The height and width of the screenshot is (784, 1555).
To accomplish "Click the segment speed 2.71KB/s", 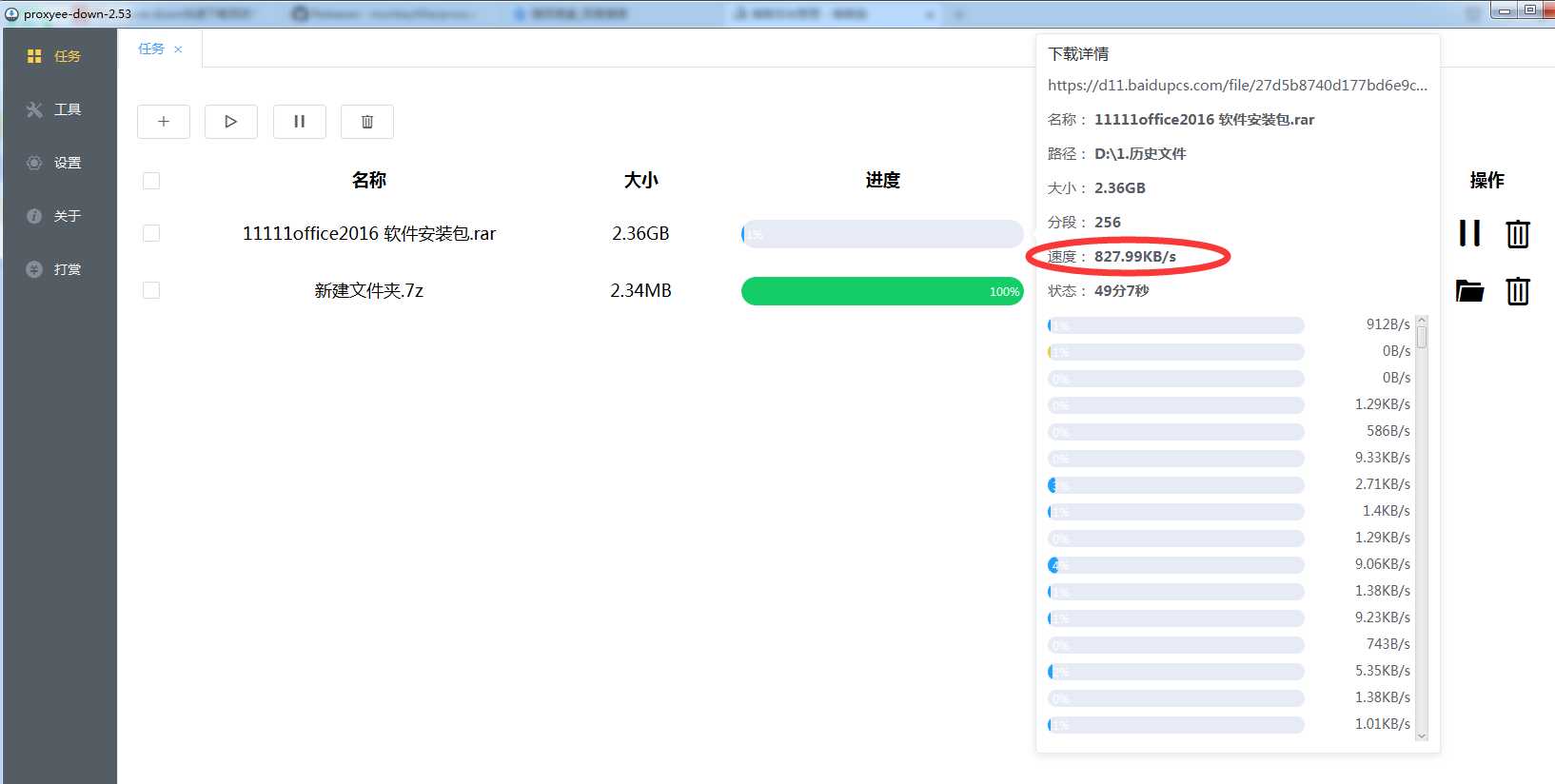I will coord(1383,484).
